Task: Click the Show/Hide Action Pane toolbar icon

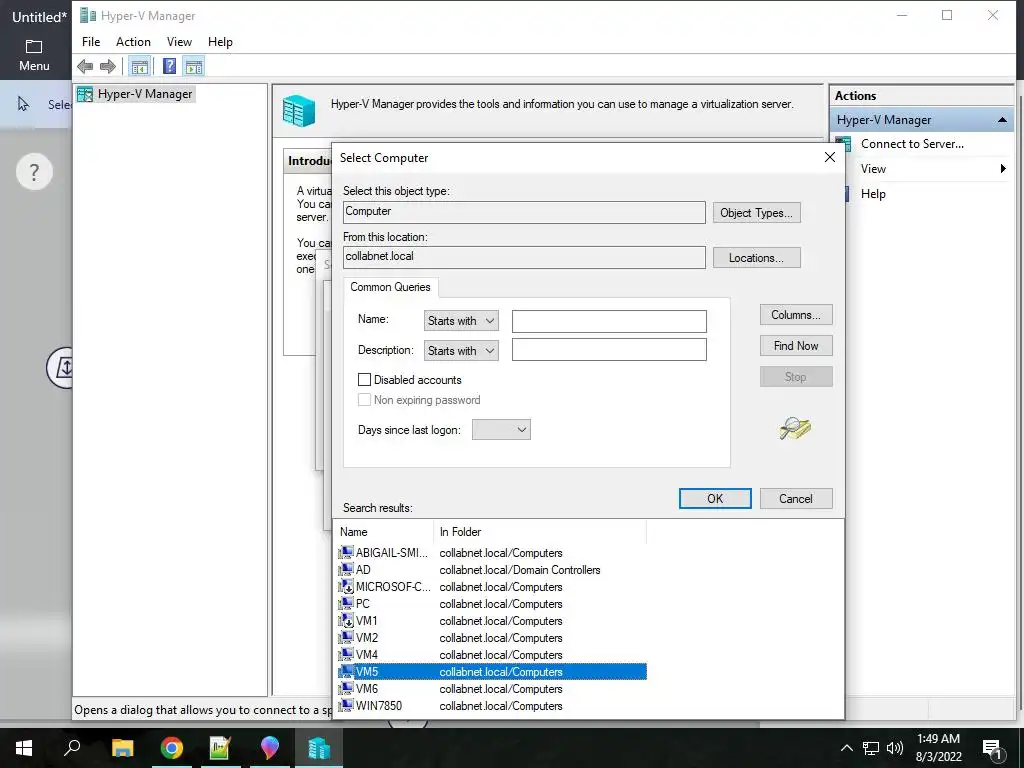Action: 194,66
